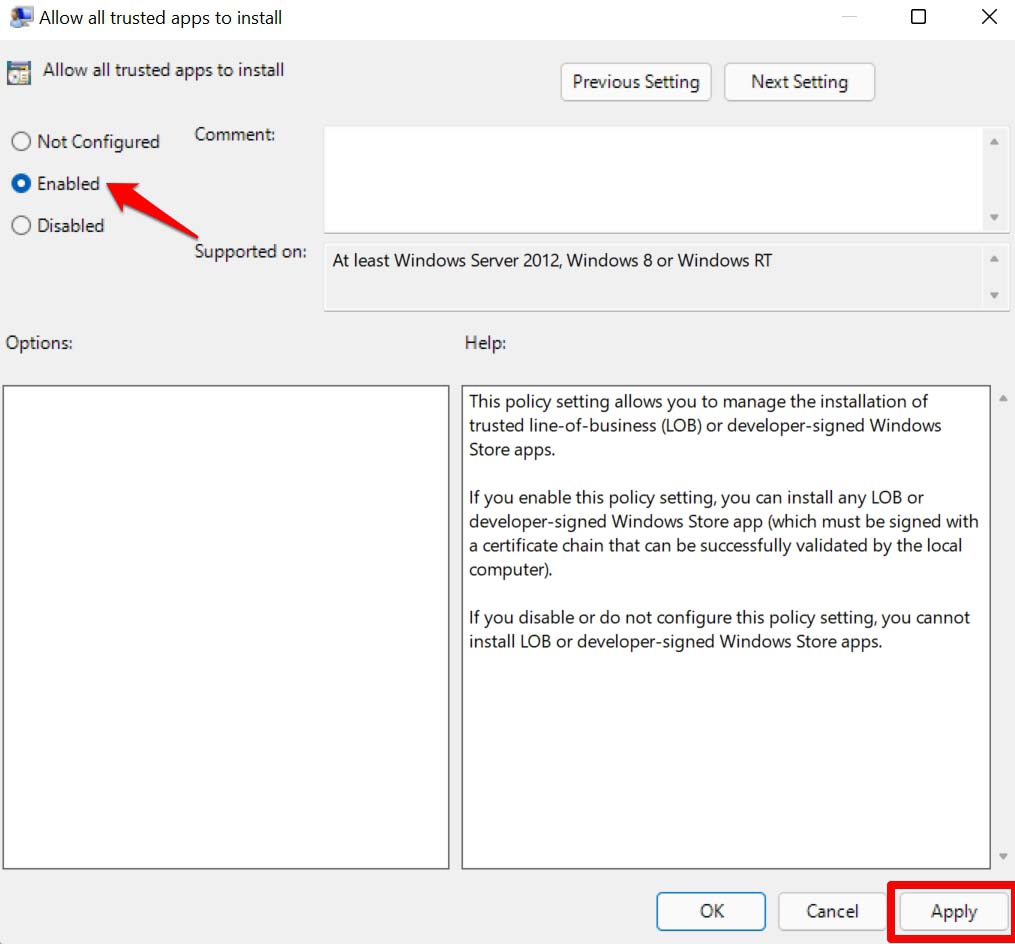This screenshot has height=944, width=1015.
Task: Discard changes with the Cancel button
Action: click(x=832, y=911)
